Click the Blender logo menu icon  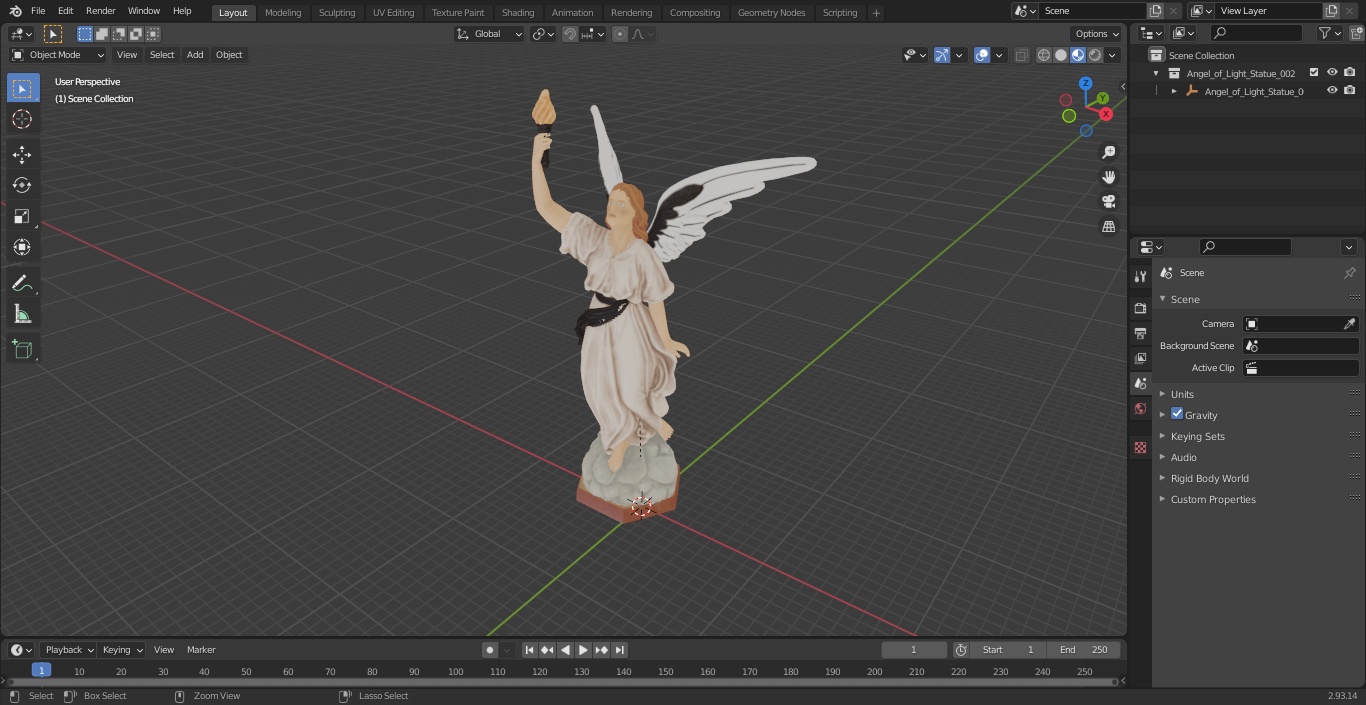click(x=15, y=11)
